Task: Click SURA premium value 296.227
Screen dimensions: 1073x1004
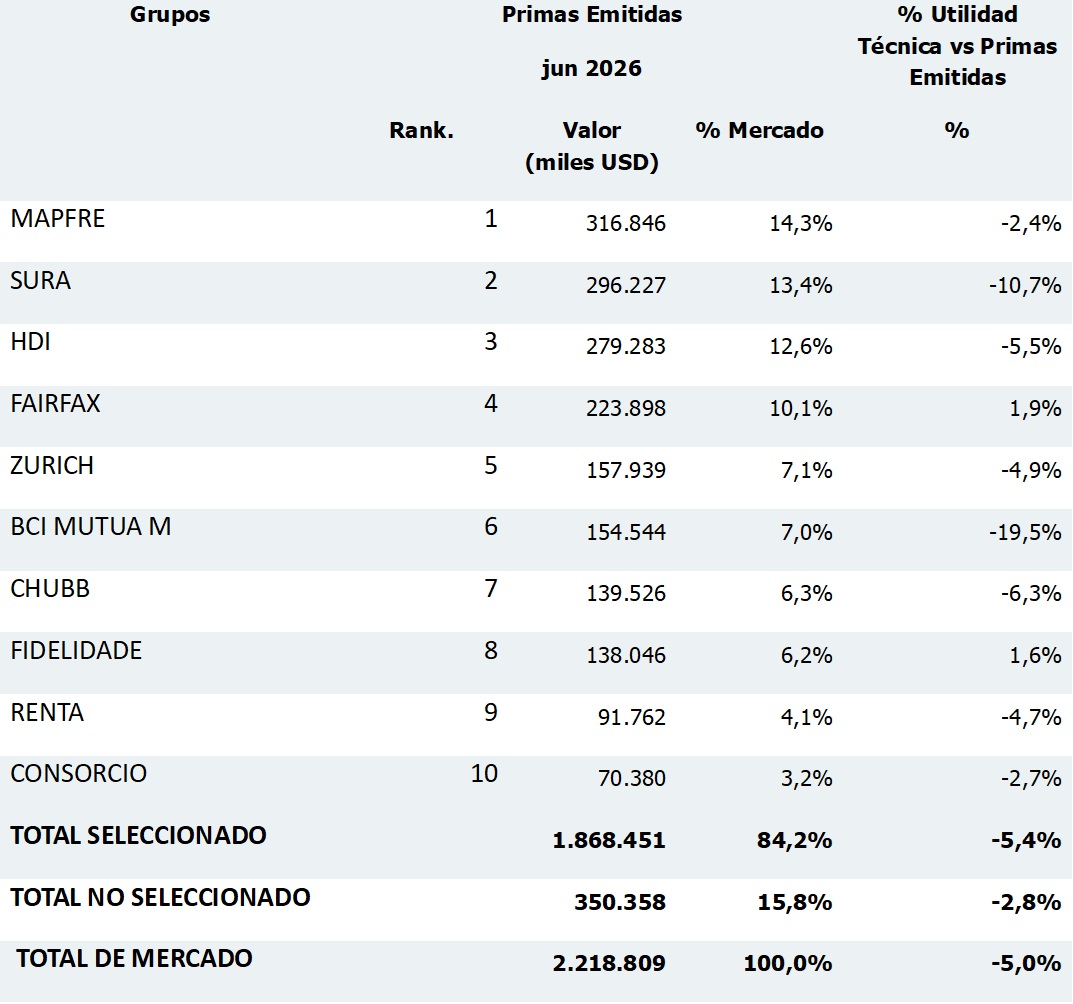Action: [x=625, y=285]
